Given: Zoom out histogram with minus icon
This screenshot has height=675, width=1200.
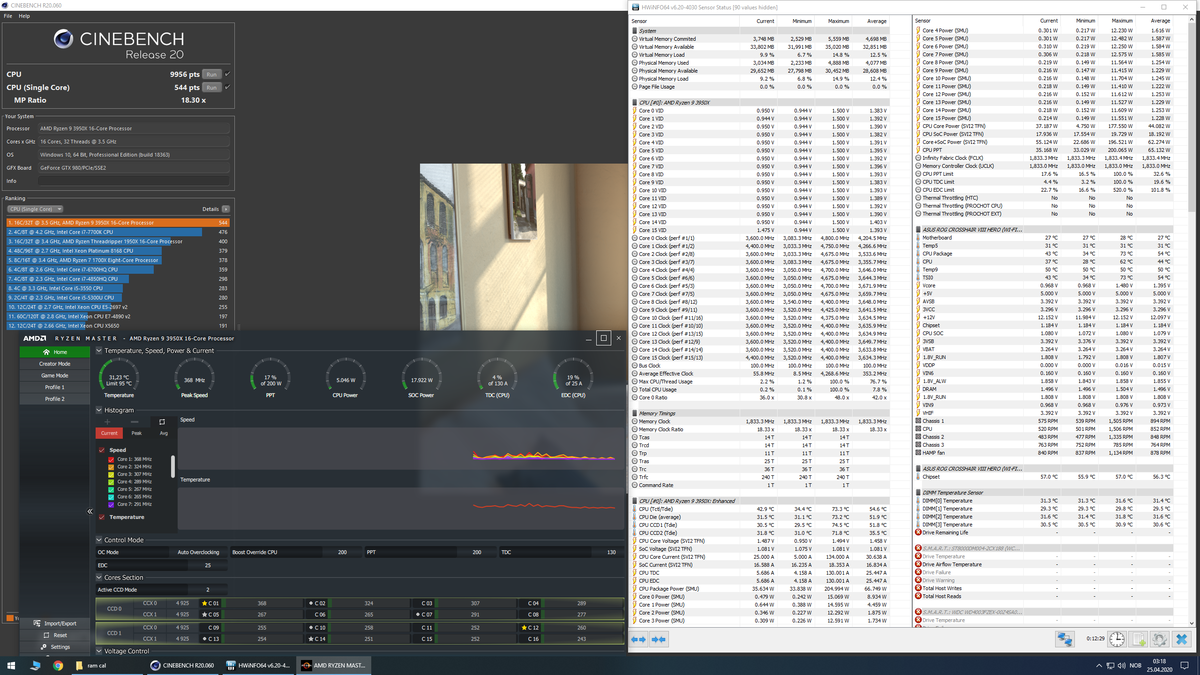Looking at the screenshot, I should tap(133, 421).
